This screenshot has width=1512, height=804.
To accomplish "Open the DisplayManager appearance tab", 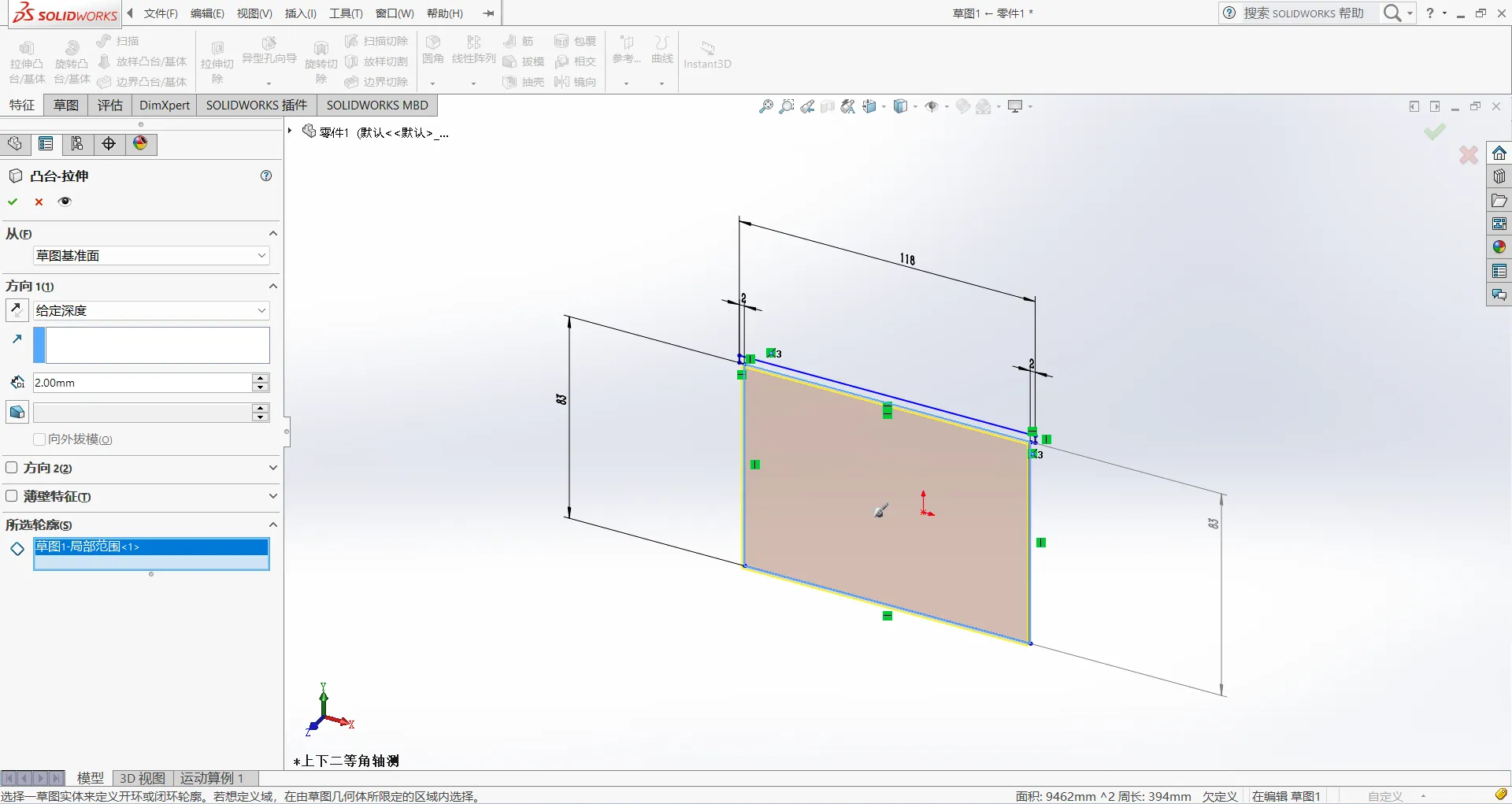I will pyautogui.click(x=141, y=143).
